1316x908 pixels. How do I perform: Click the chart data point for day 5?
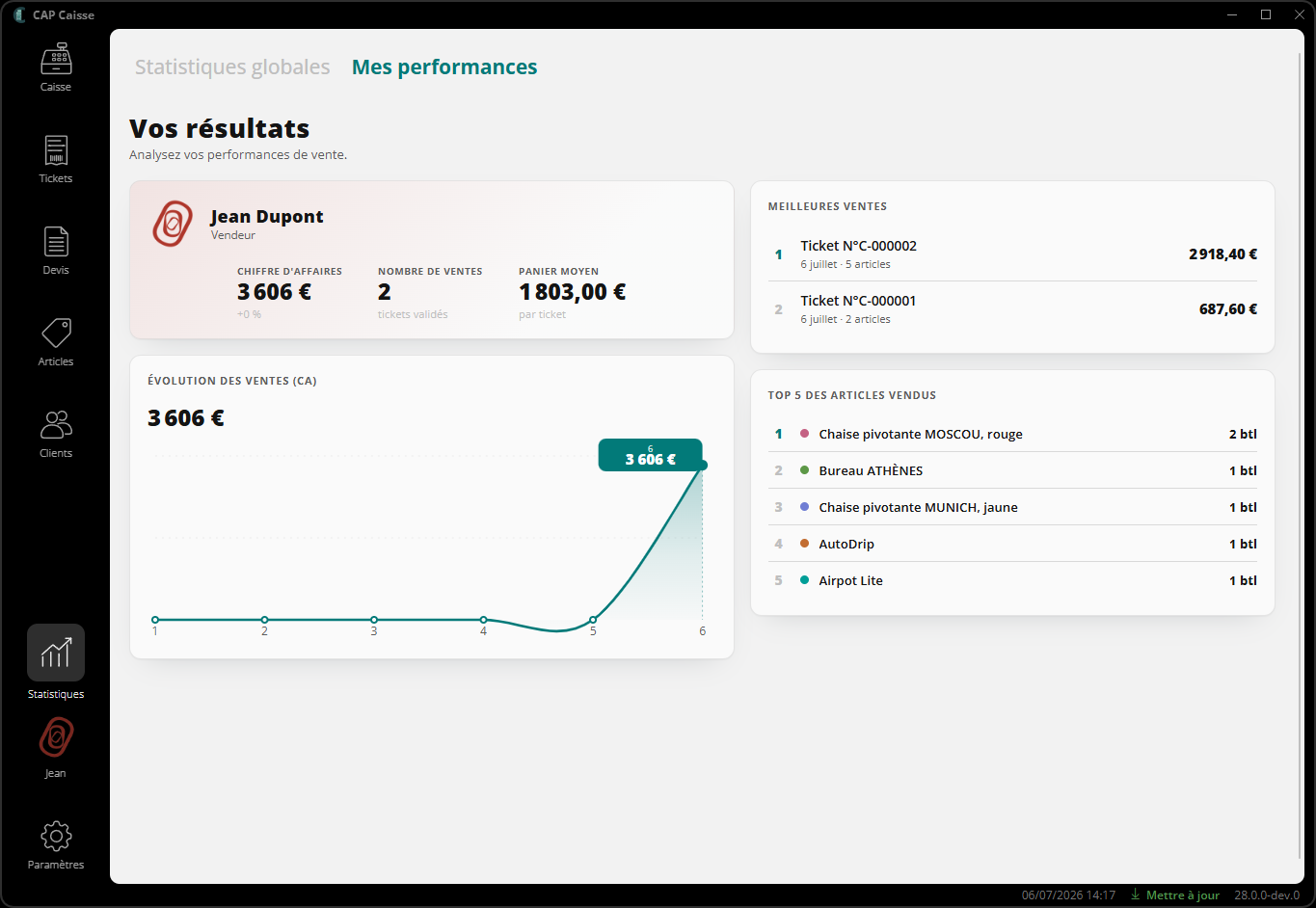[593, 620]
